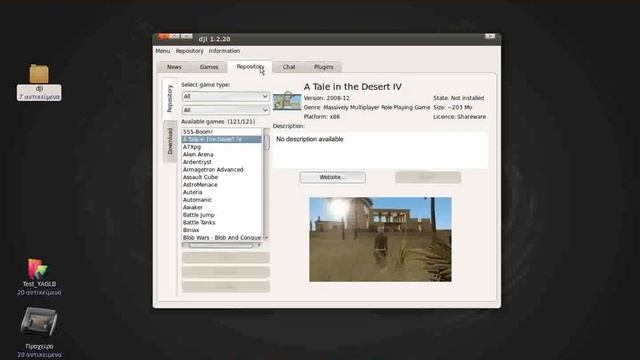Switch to the Plugins tab

[x=324, y=67]
